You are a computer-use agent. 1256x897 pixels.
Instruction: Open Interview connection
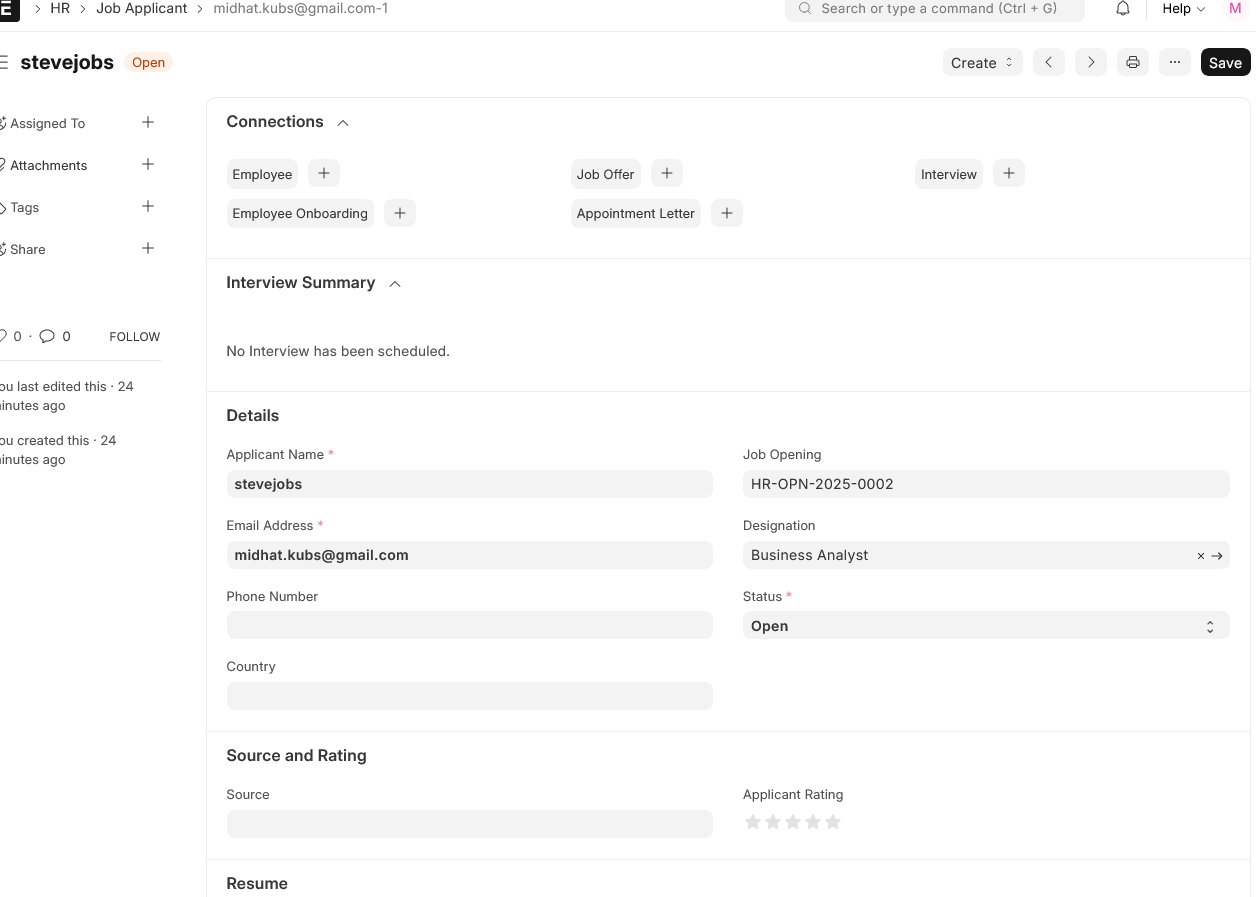pos(949,174)
